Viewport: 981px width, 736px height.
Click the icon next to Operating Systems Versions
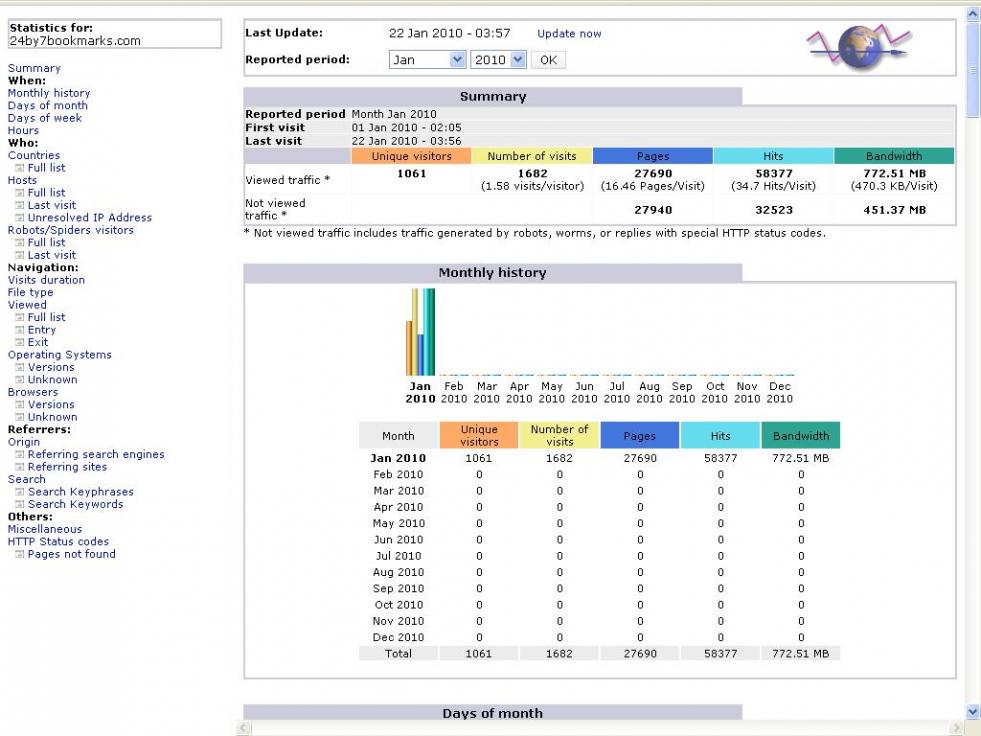[20, 368]
